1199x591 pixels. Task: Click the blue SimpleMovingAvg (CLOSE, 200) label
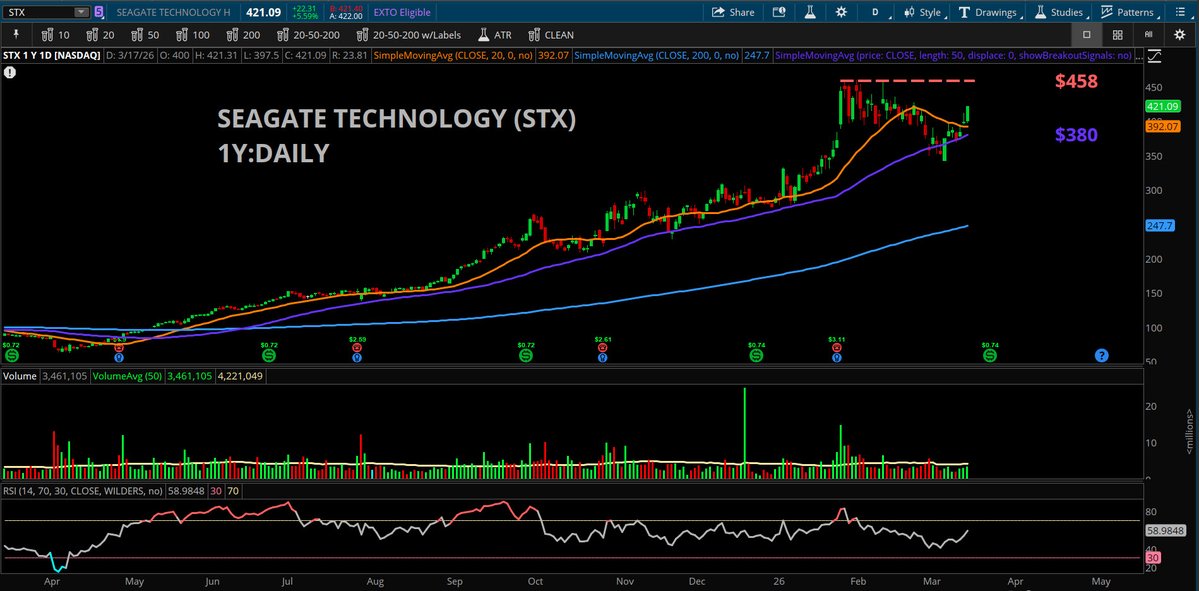click(x=656, y=56)
